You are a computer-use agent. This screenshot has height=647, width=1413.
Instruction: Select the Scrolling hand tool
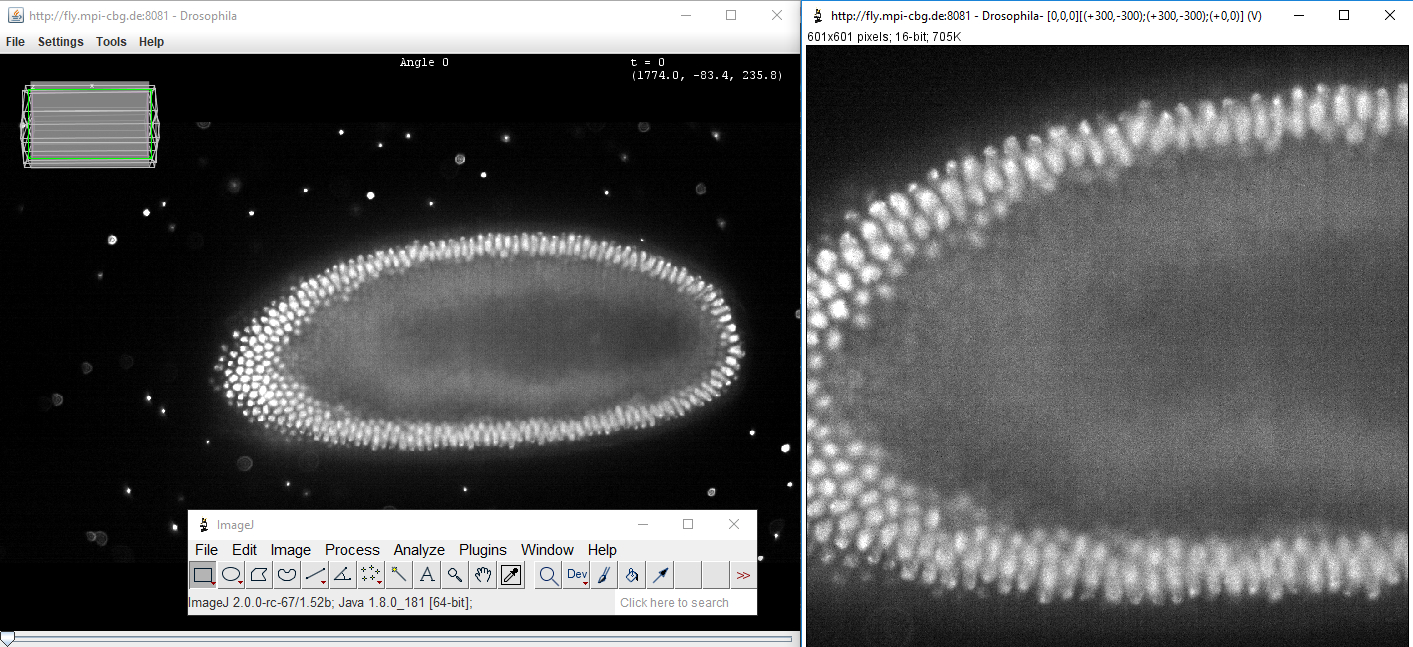(x=483, y=574)
